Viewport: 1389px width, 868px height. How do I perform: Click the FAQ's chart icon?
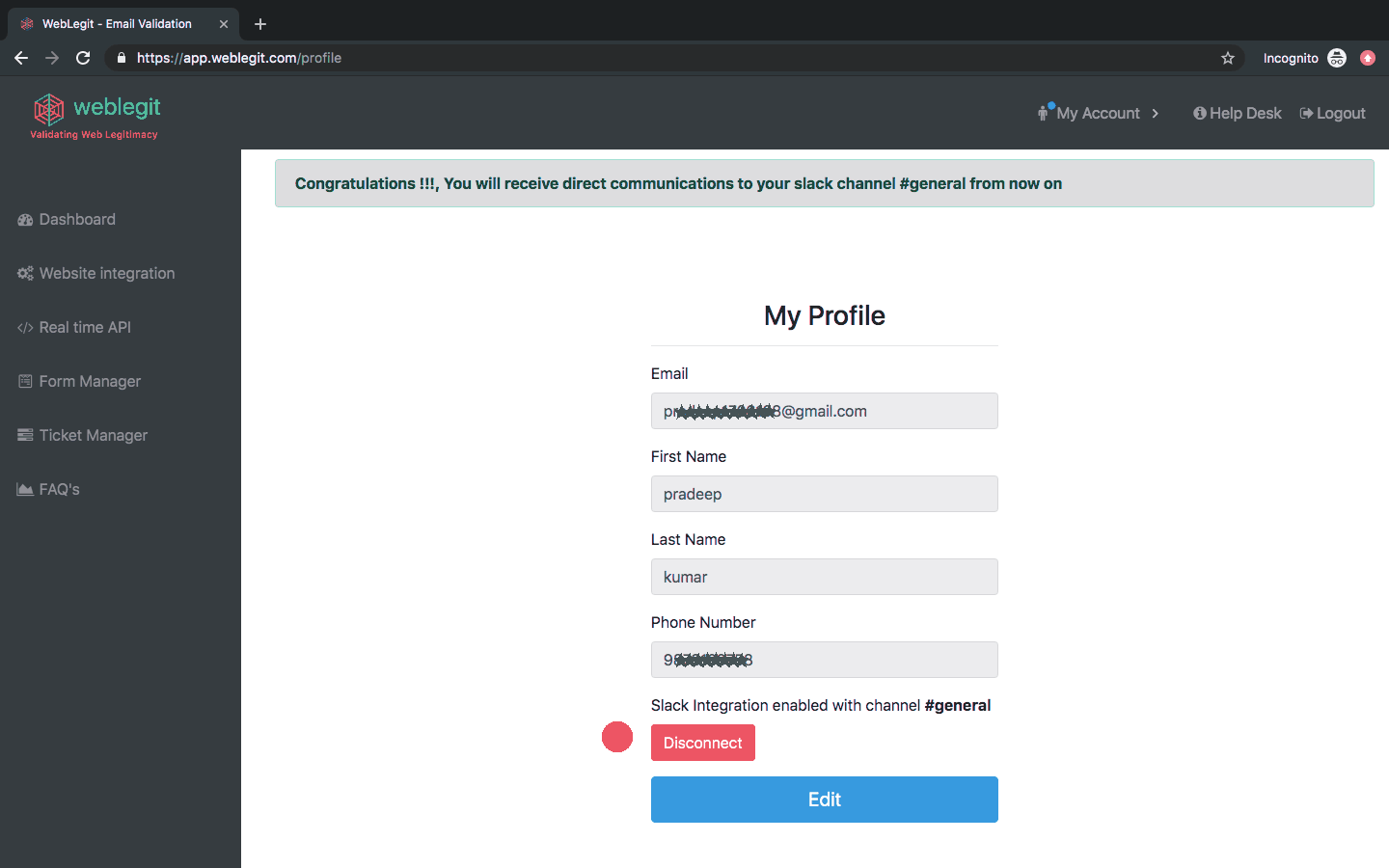pos(25,490)
